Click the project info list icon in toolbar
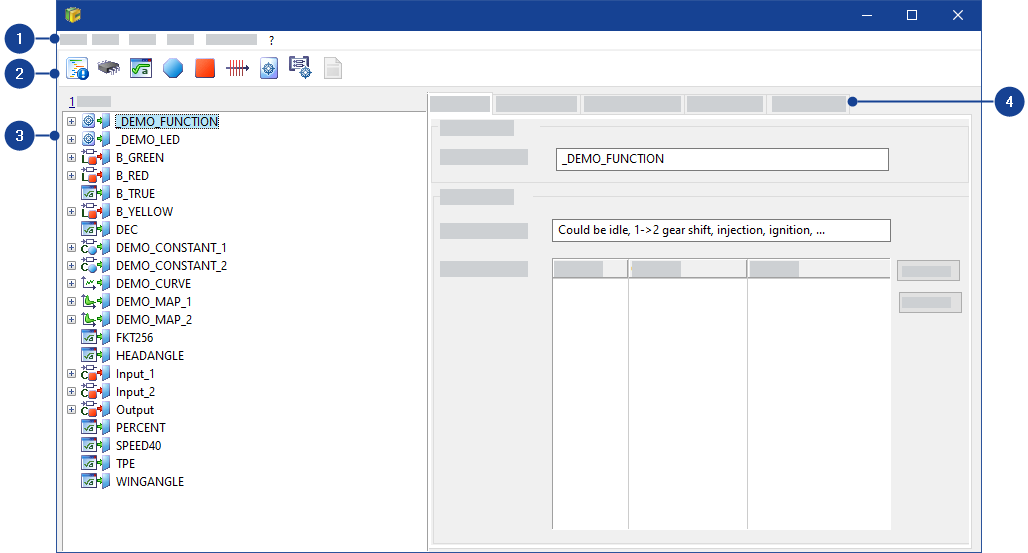1028x553 pixels. pyautogui.click(x=77, y=68)
